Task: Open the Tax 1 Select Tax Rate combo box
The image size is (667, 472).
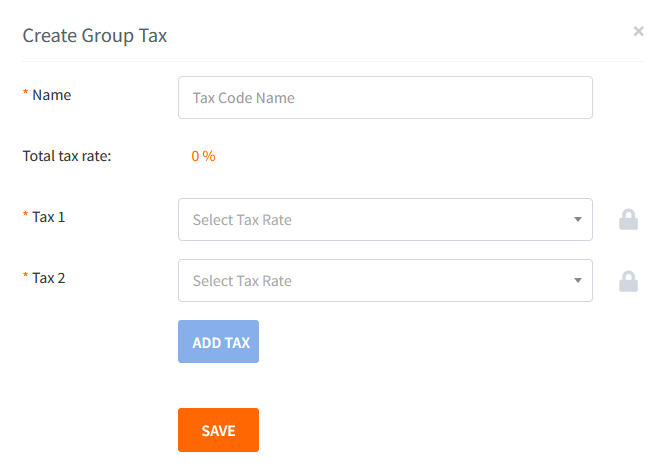Action: click(385, 220)
